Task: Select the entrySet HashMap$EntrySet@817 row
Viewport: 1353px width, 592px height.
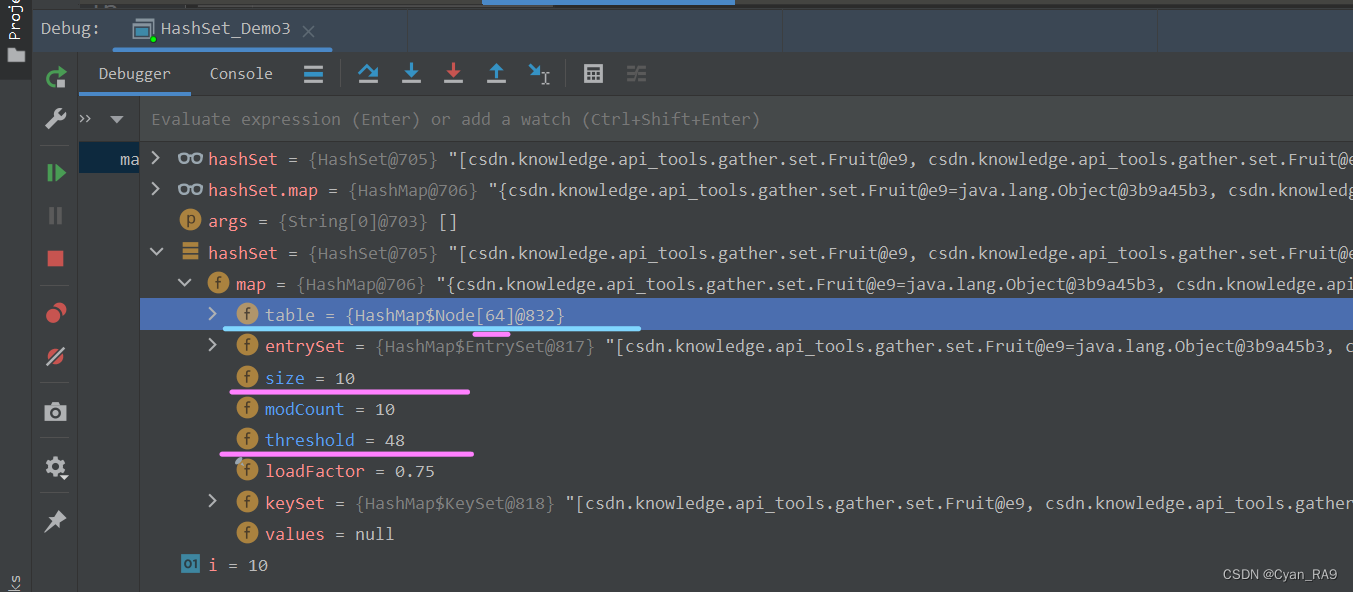Action: pos(746,346)
